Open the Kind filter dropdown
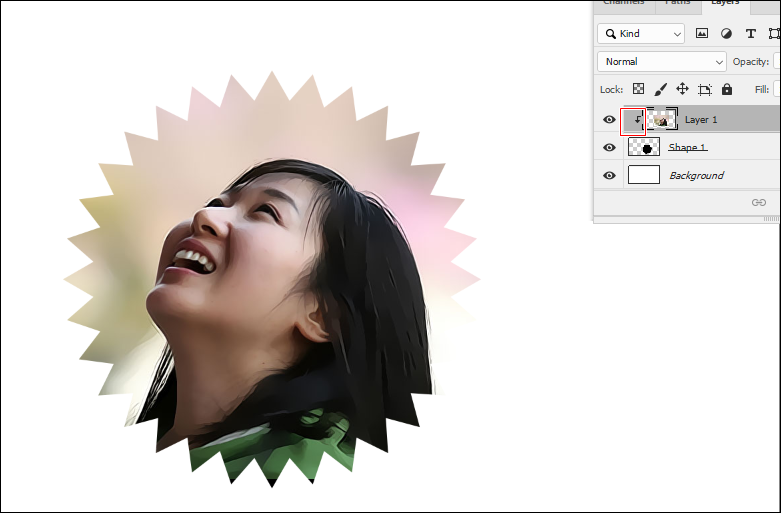 [x=641, y=33]
